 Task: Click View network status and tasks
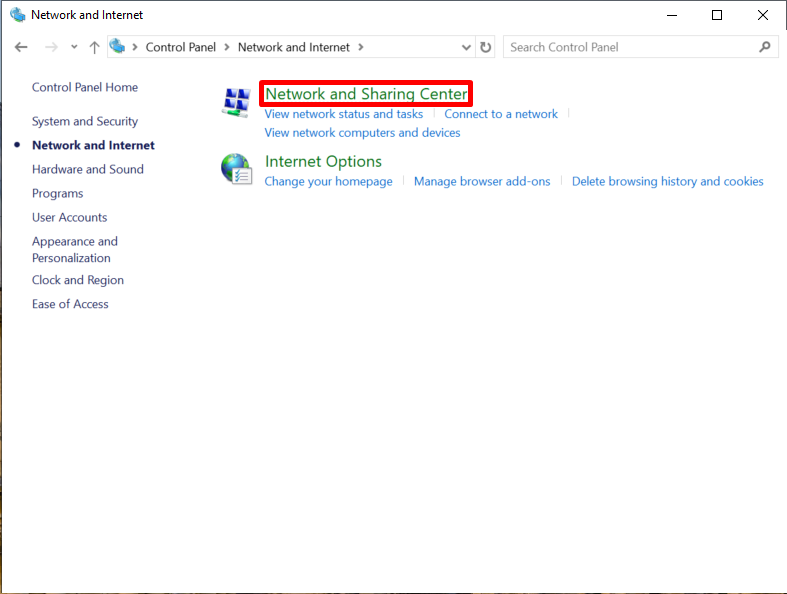(x=343, y=114)
